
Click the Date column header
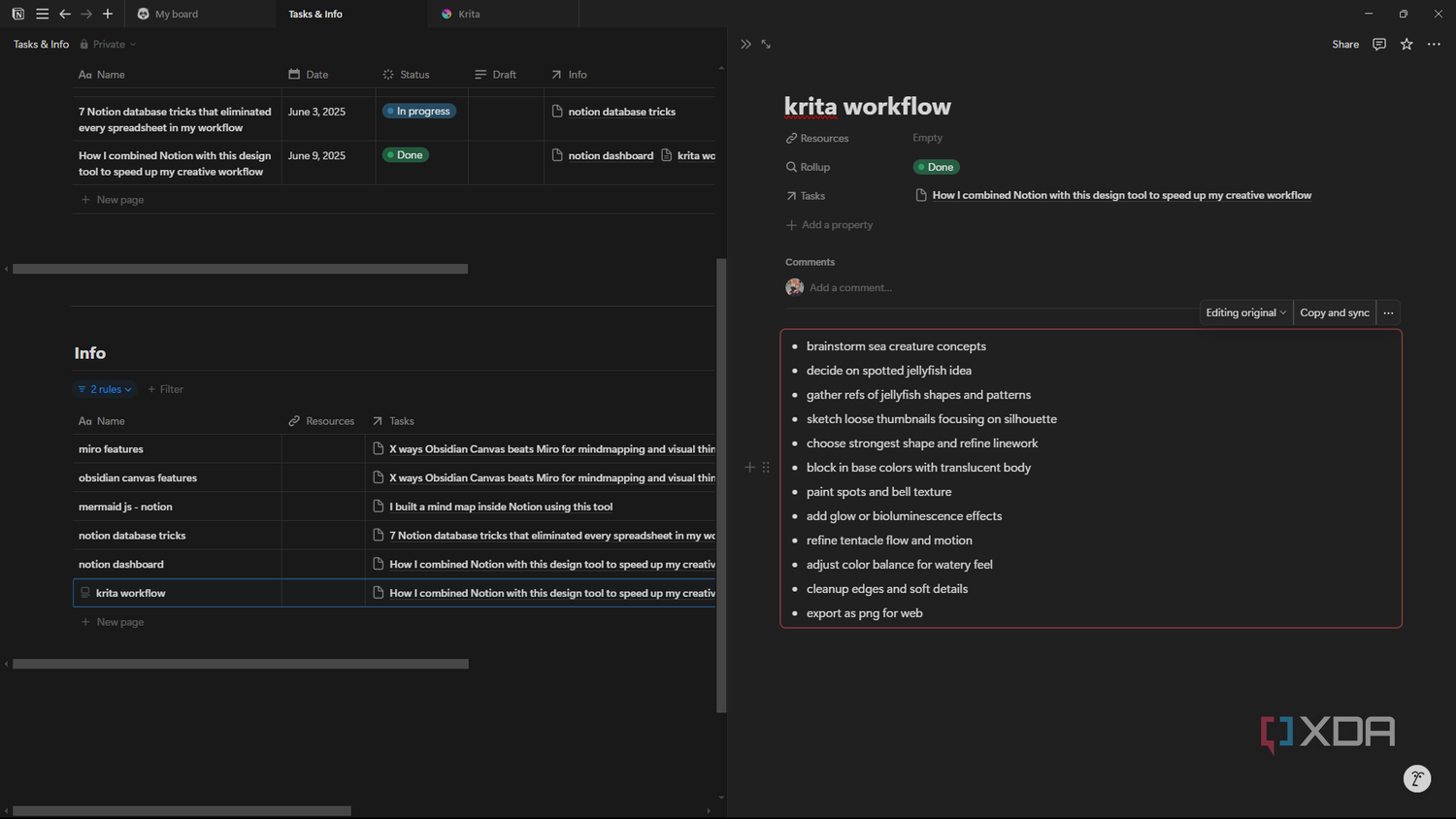309,75
